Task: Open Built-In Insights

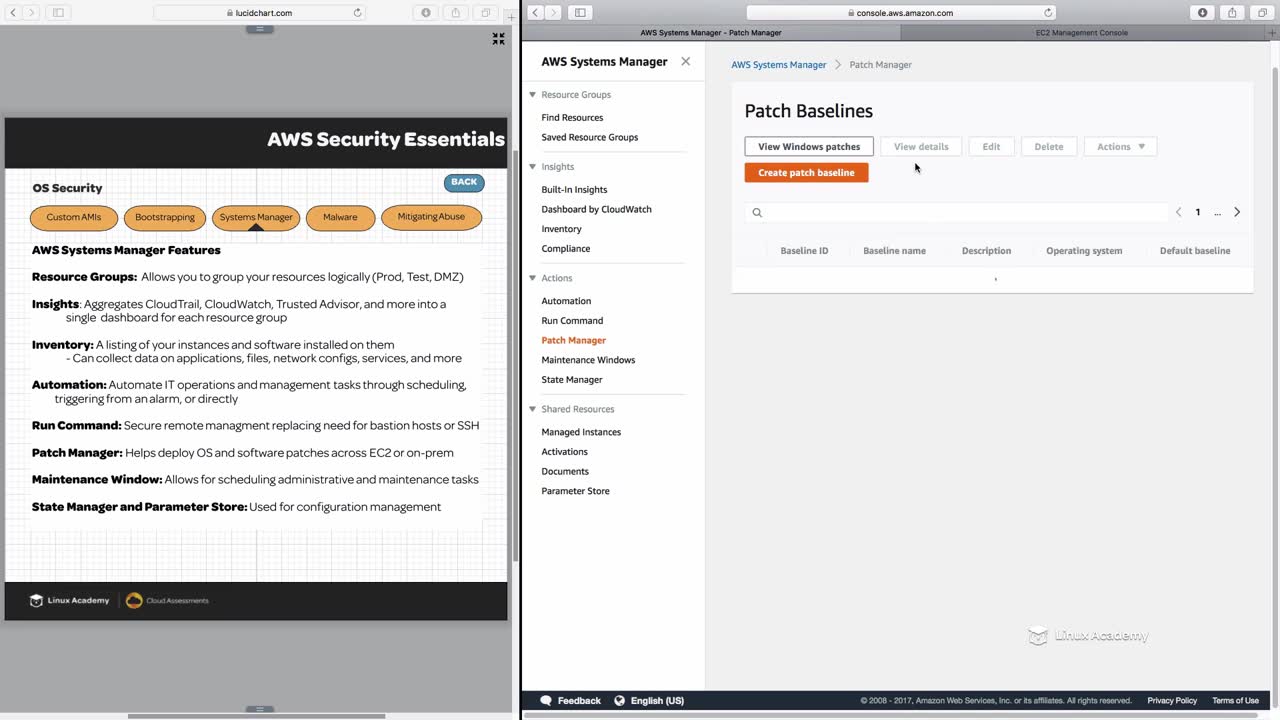Action: pos(574,189)
